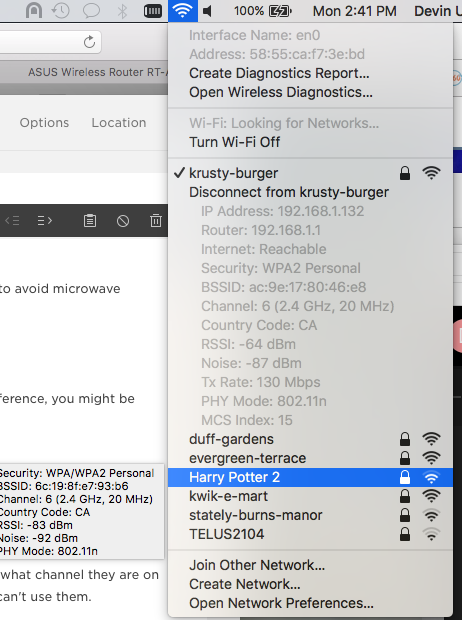The image size is (462, 620).
Task: Click the signal icon for duff-gardens
Action: (431, 439)
